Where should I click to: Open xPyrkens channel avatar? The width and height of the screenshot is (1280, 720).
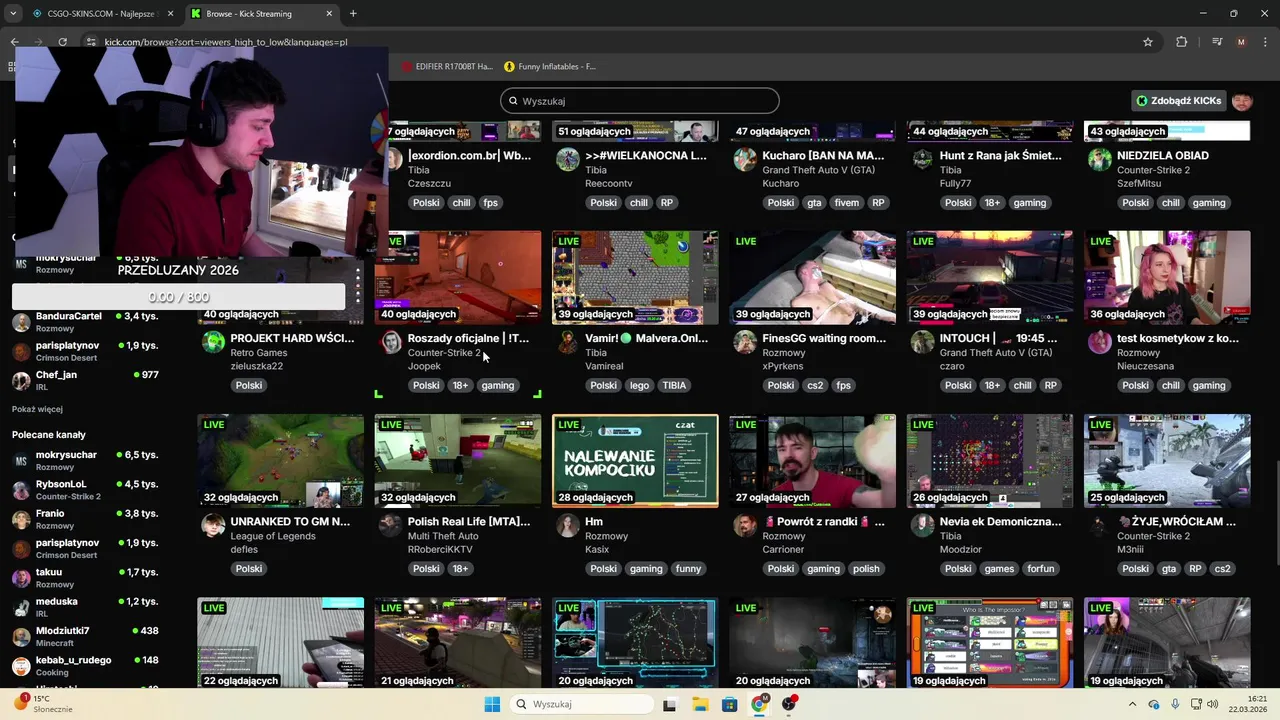pyautogui.click(x=745, y=343)
